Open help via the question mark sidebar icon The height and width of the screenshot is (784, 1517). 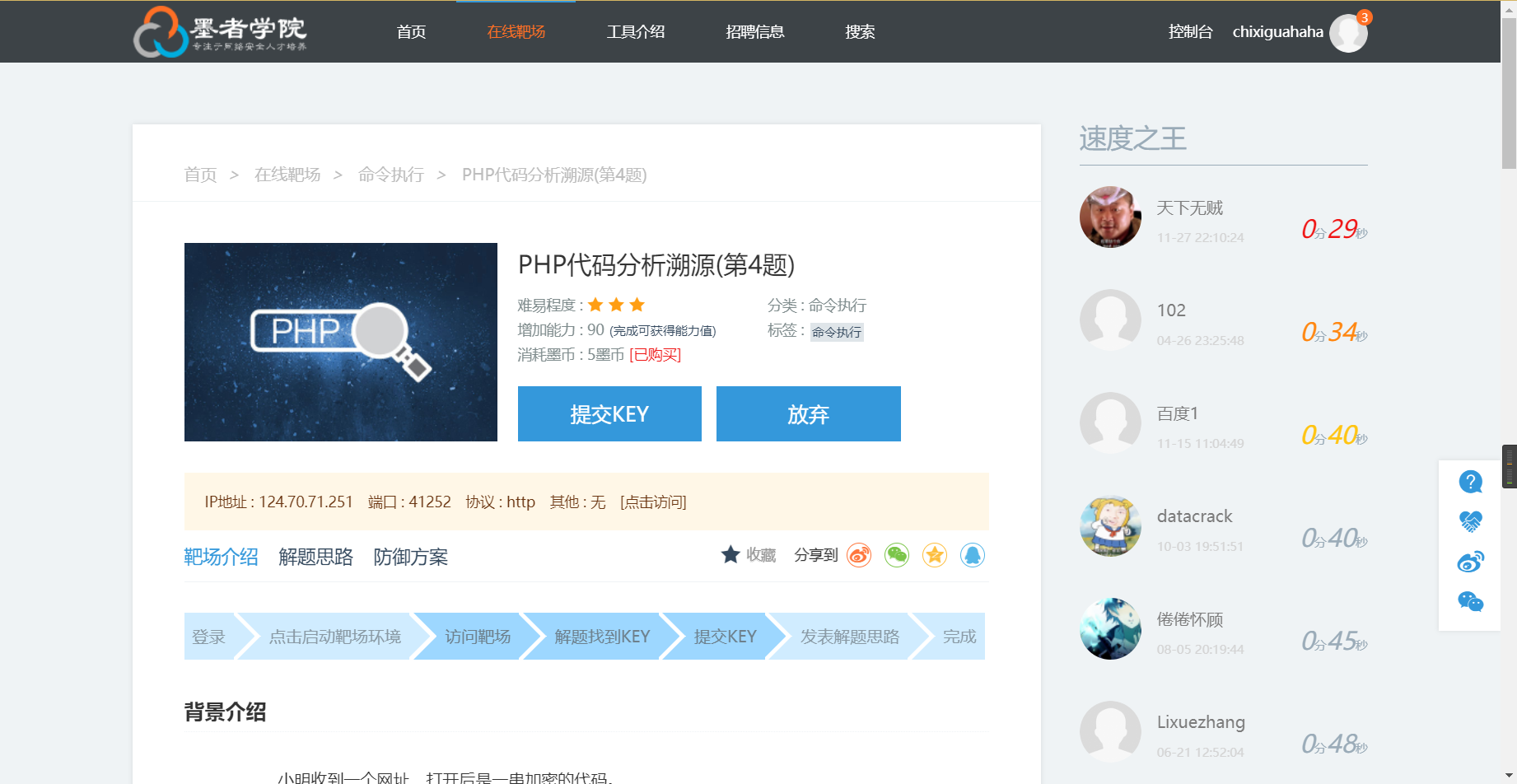(x=1470, y=481)
